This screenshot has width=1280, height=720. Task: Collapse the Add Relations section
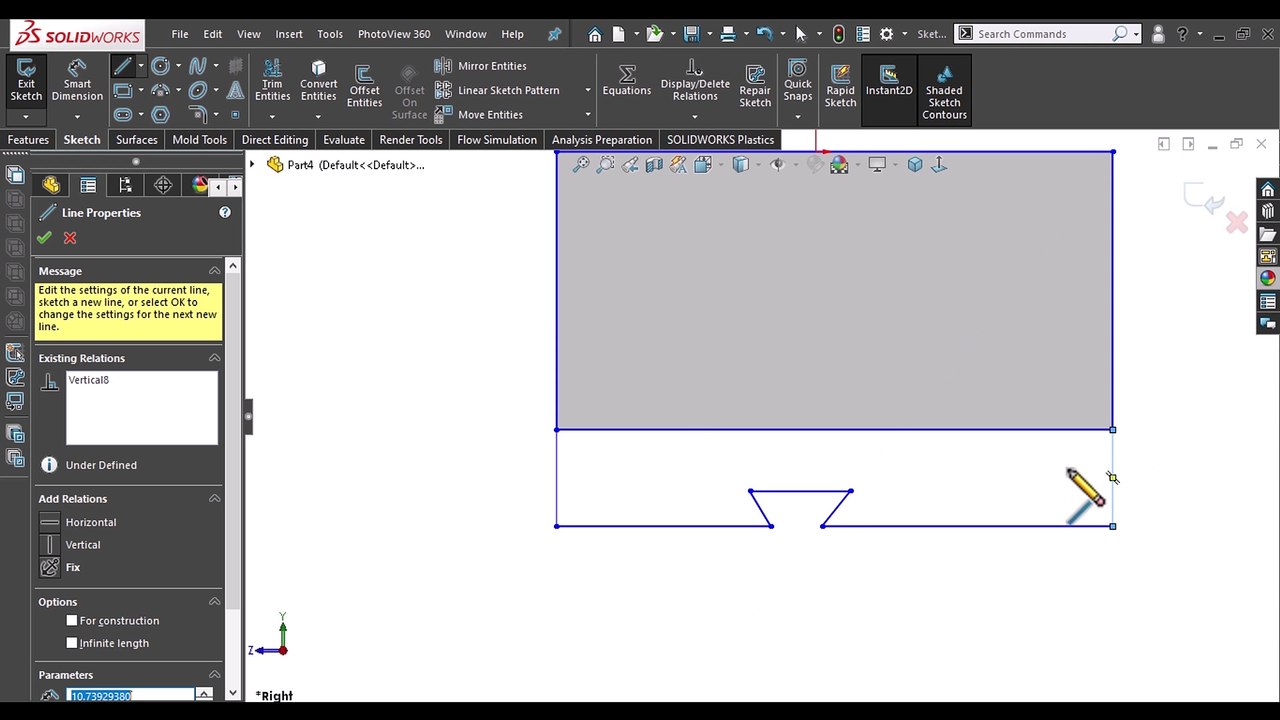click(214, 499)
